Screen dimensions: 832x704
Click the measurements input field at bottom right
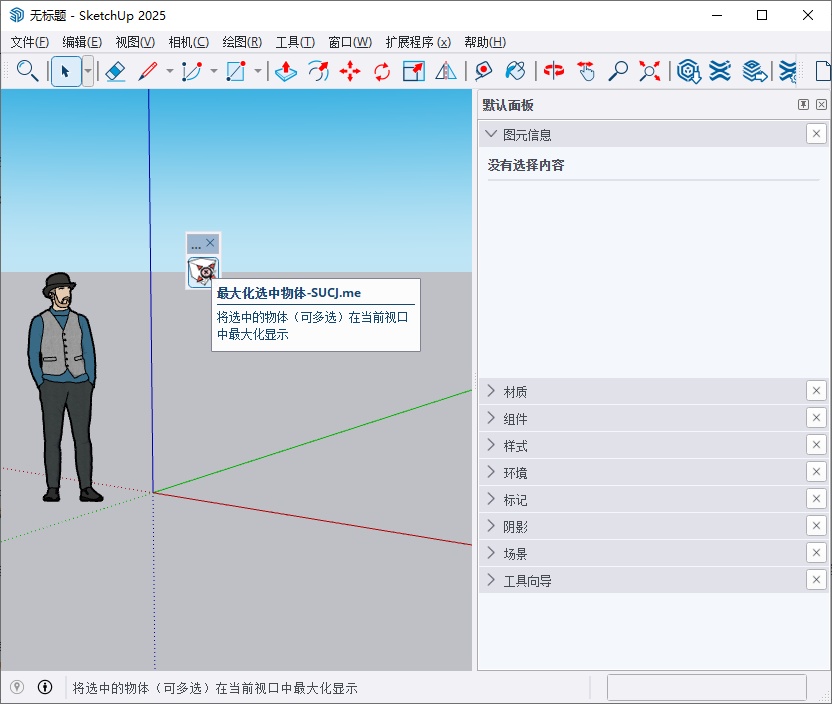click(707, 687)
